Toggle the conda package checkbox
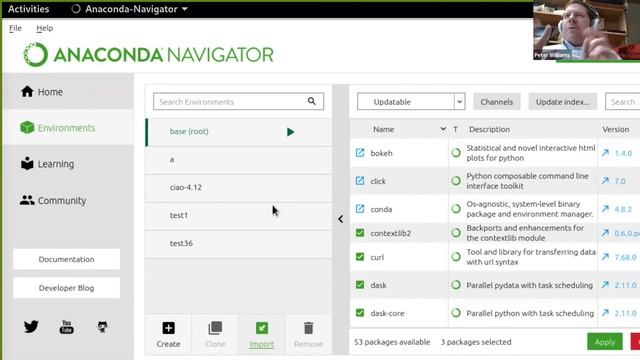The width and height of the screenshot is (640, 360). click(x=360, y=209)
